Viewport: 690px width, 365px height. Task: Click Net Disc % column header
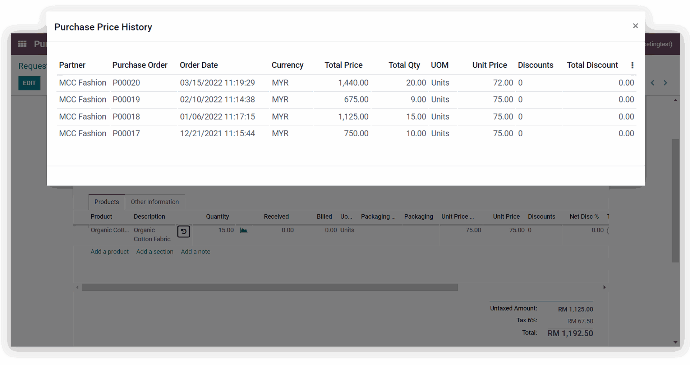(x=584, y=217)
